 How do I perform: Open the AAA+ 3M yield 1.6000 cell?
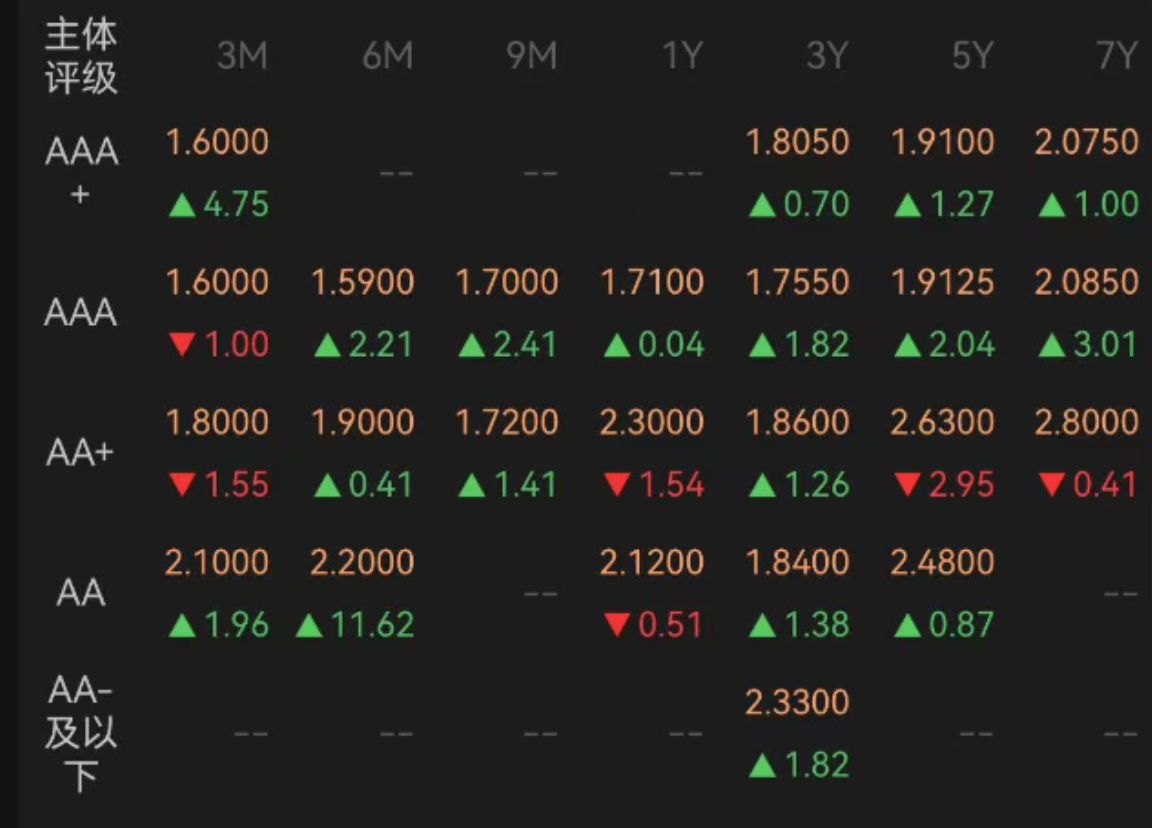tap(217, 142)
